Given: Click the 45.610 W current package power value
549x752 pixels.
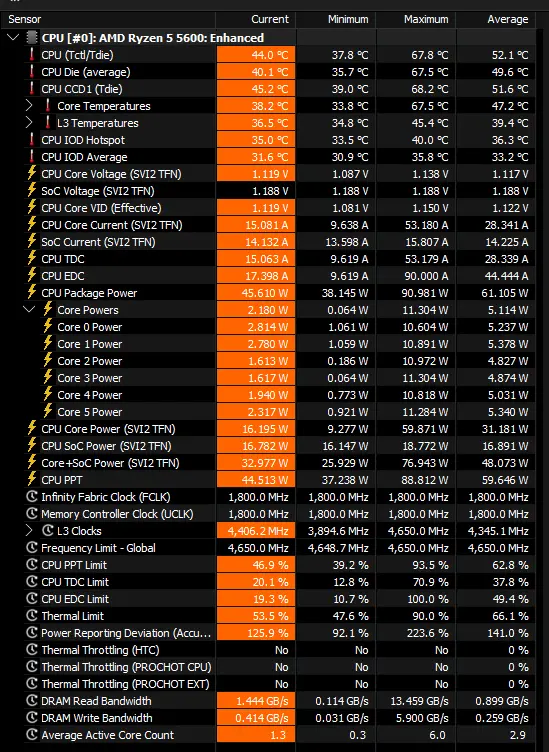Looking at the screenshot, I should pyautogui.click(x=265, y=293).
